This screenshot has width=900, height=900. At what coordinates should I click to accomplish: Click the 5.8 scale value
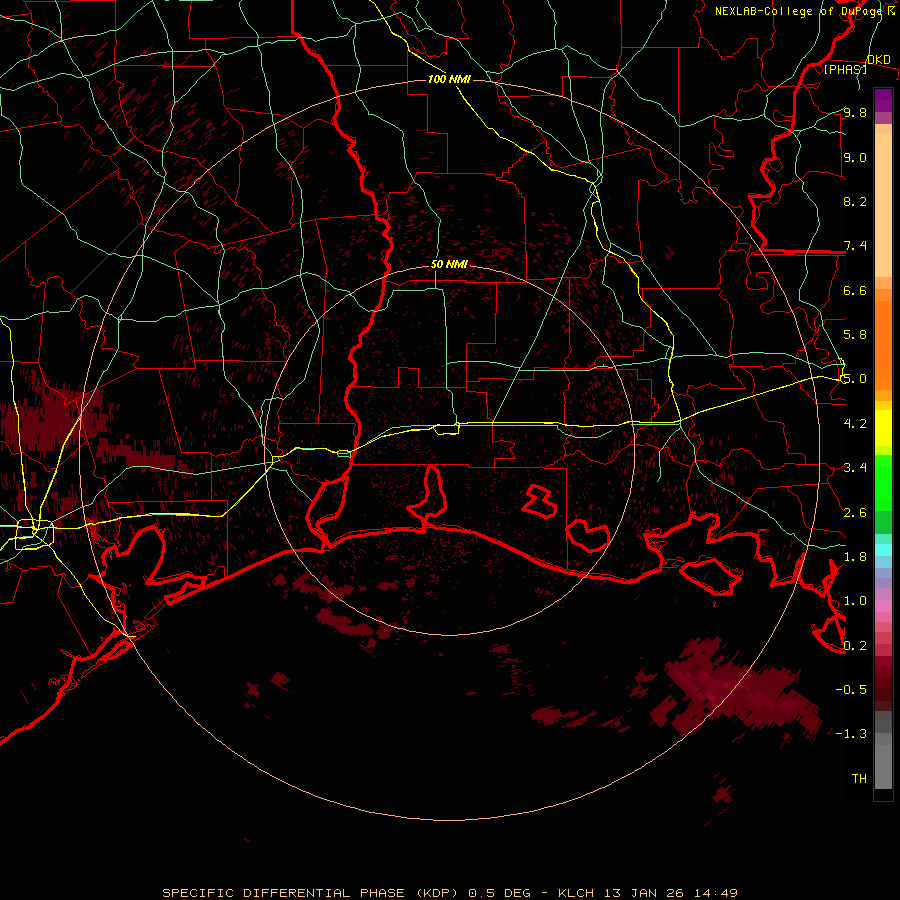855,335
